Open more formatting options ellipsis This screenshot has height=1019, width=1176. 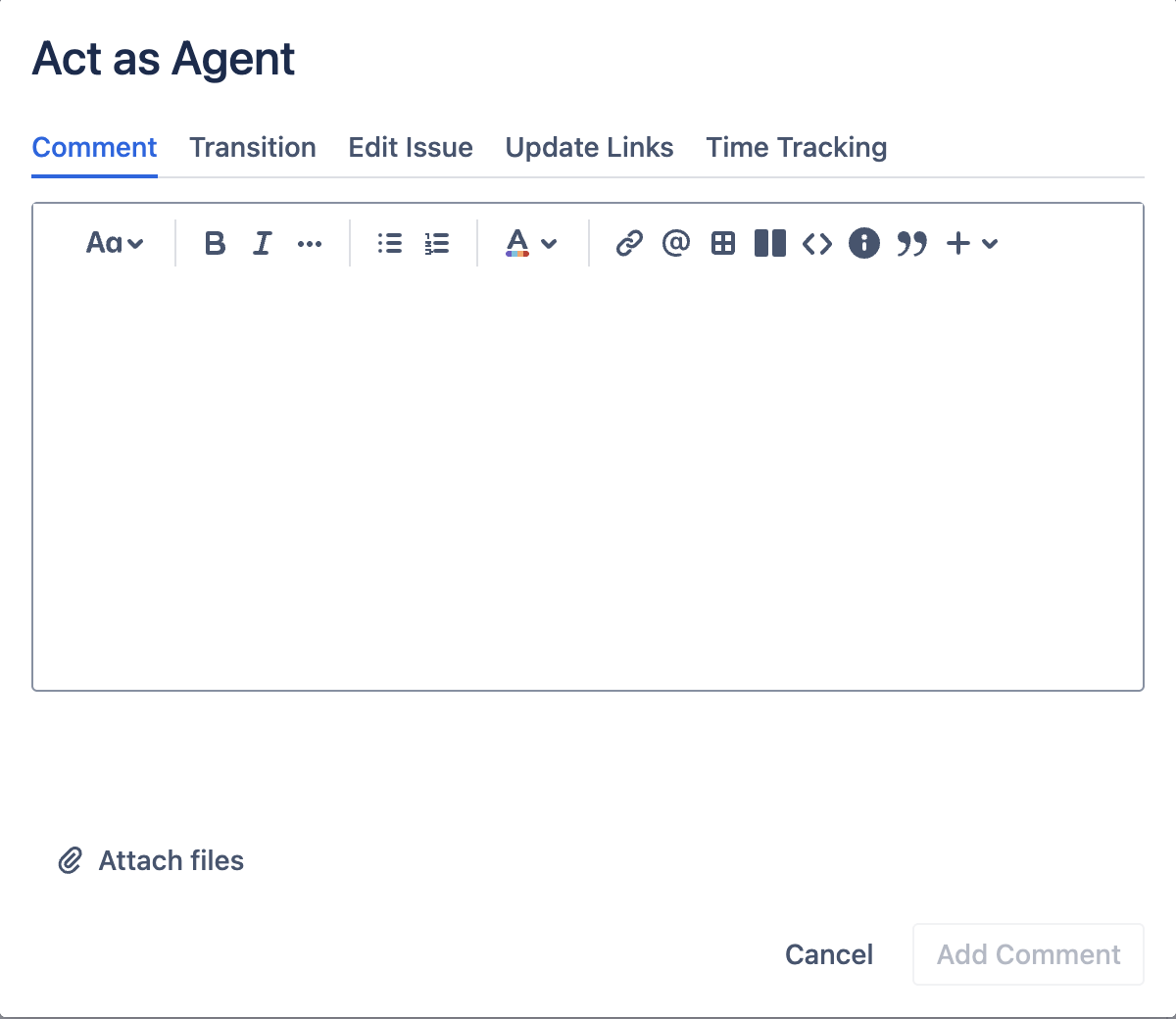pos(310,243)
